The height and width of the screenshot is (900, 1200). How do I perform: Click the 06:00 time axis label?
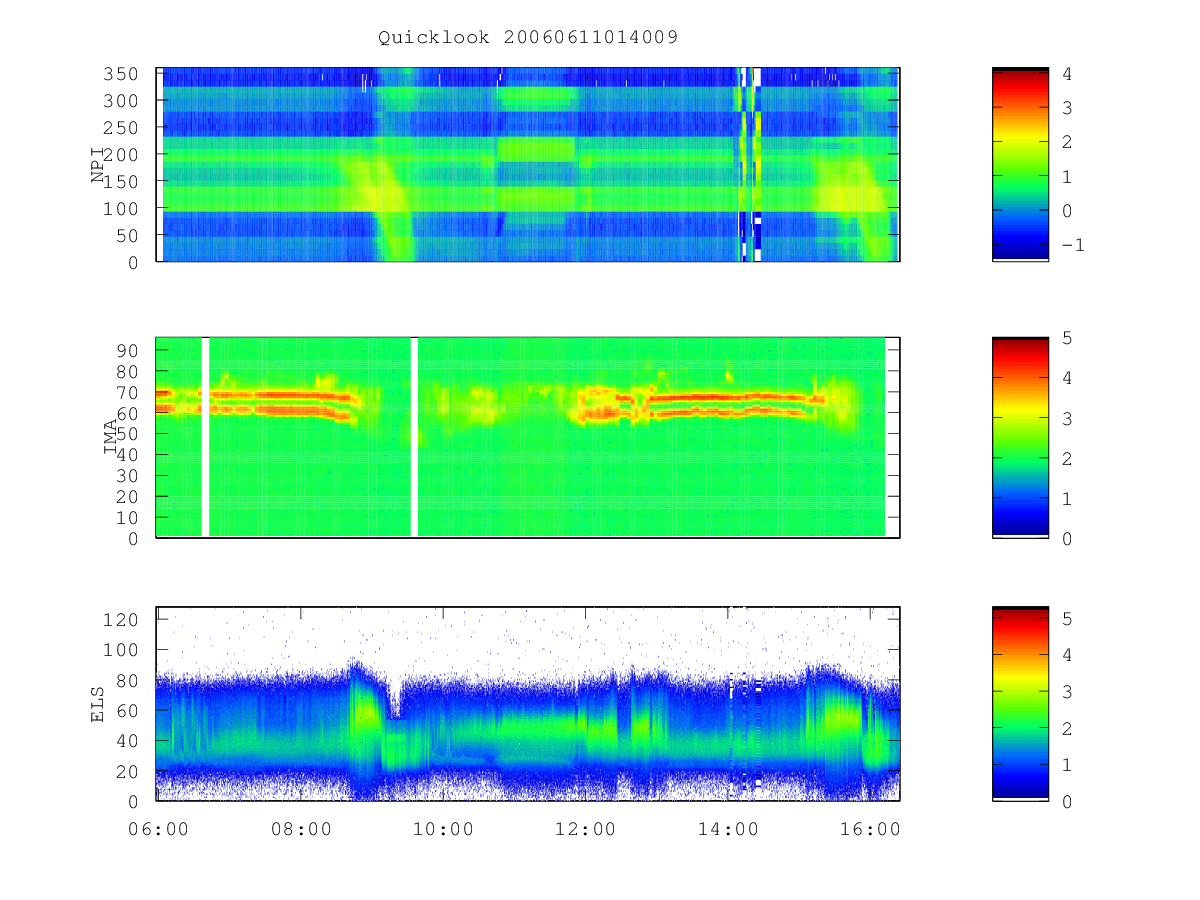[x=160, y=829]
